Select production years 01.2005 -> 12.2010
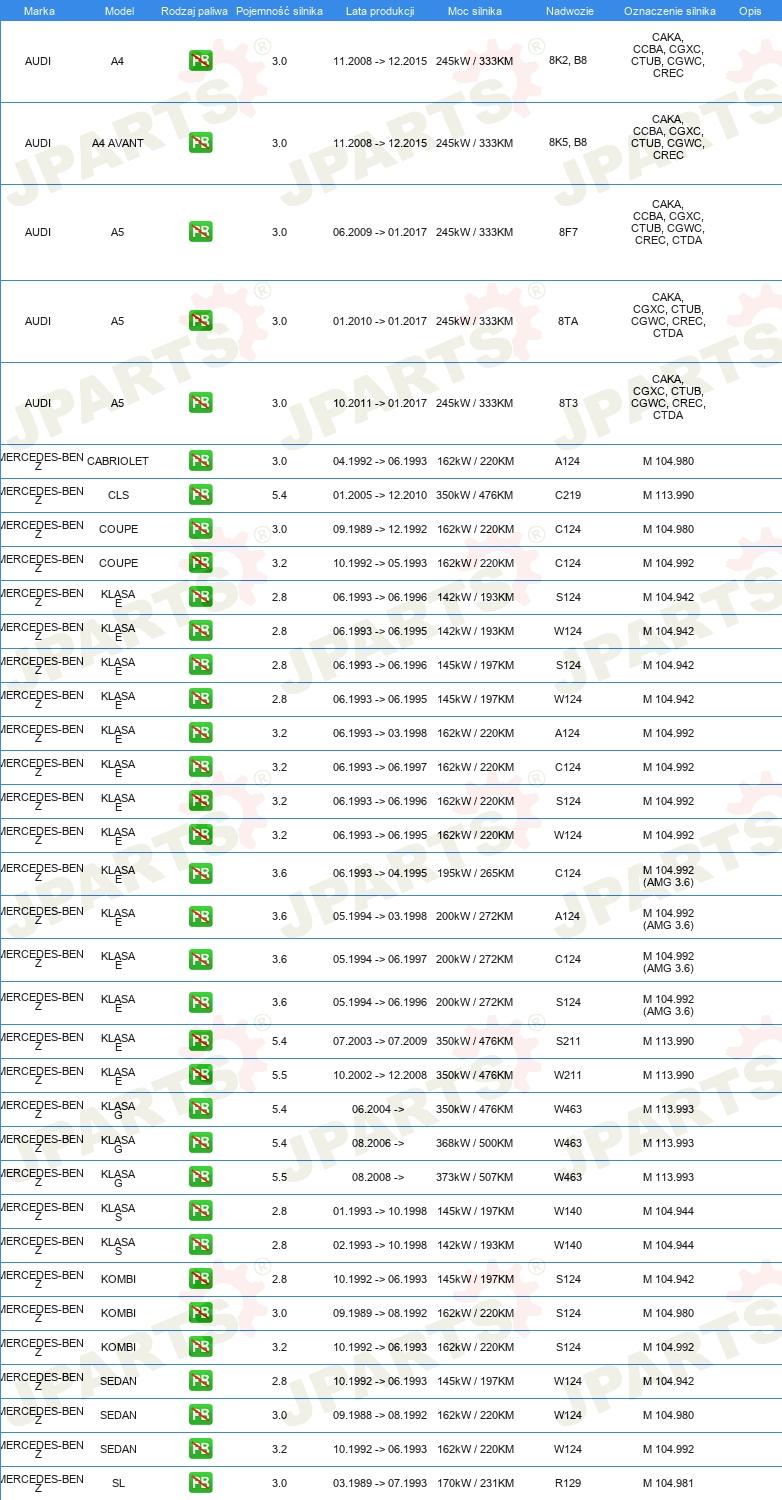This screenshot has width=782, height=1500. tap(380, 495)
